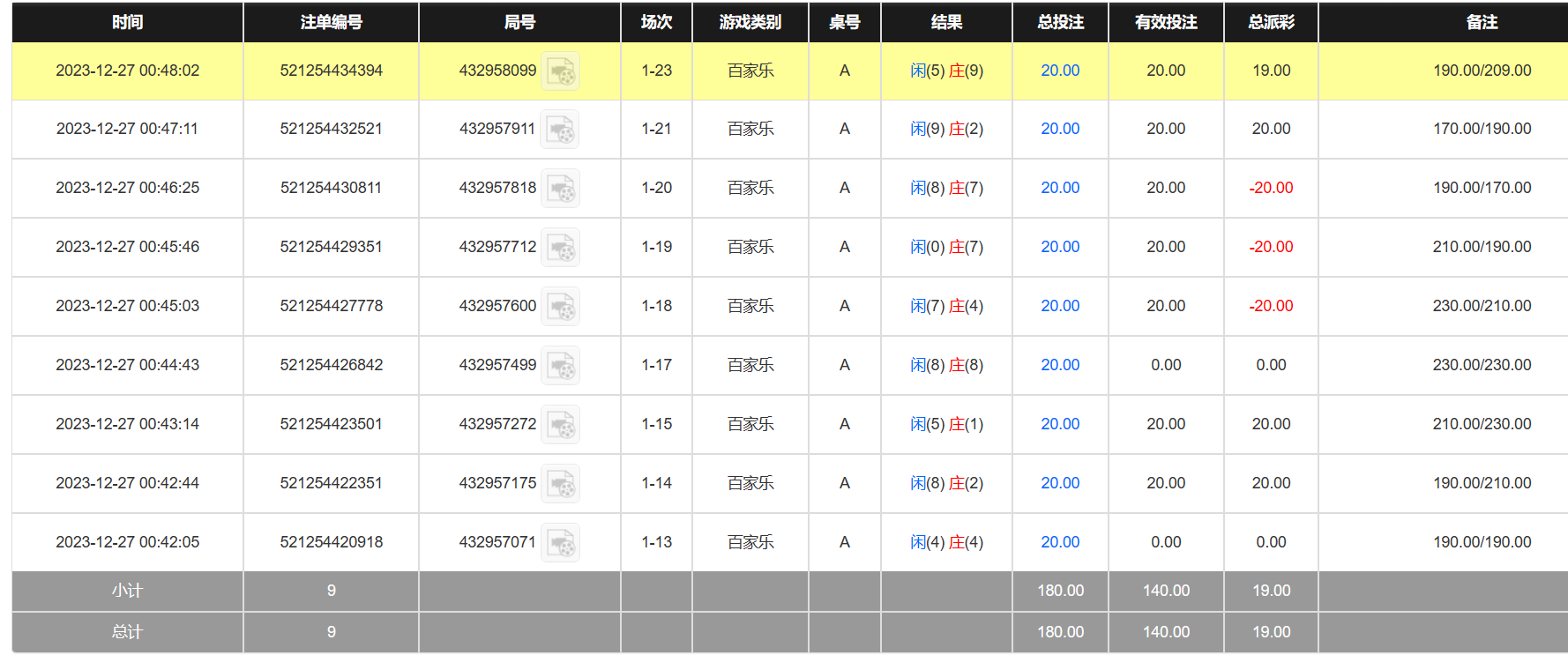The height and width of the screenshot is (655, 1568).
Task: Open video replay icon for round 432957911
Action: tap(560, 130)
